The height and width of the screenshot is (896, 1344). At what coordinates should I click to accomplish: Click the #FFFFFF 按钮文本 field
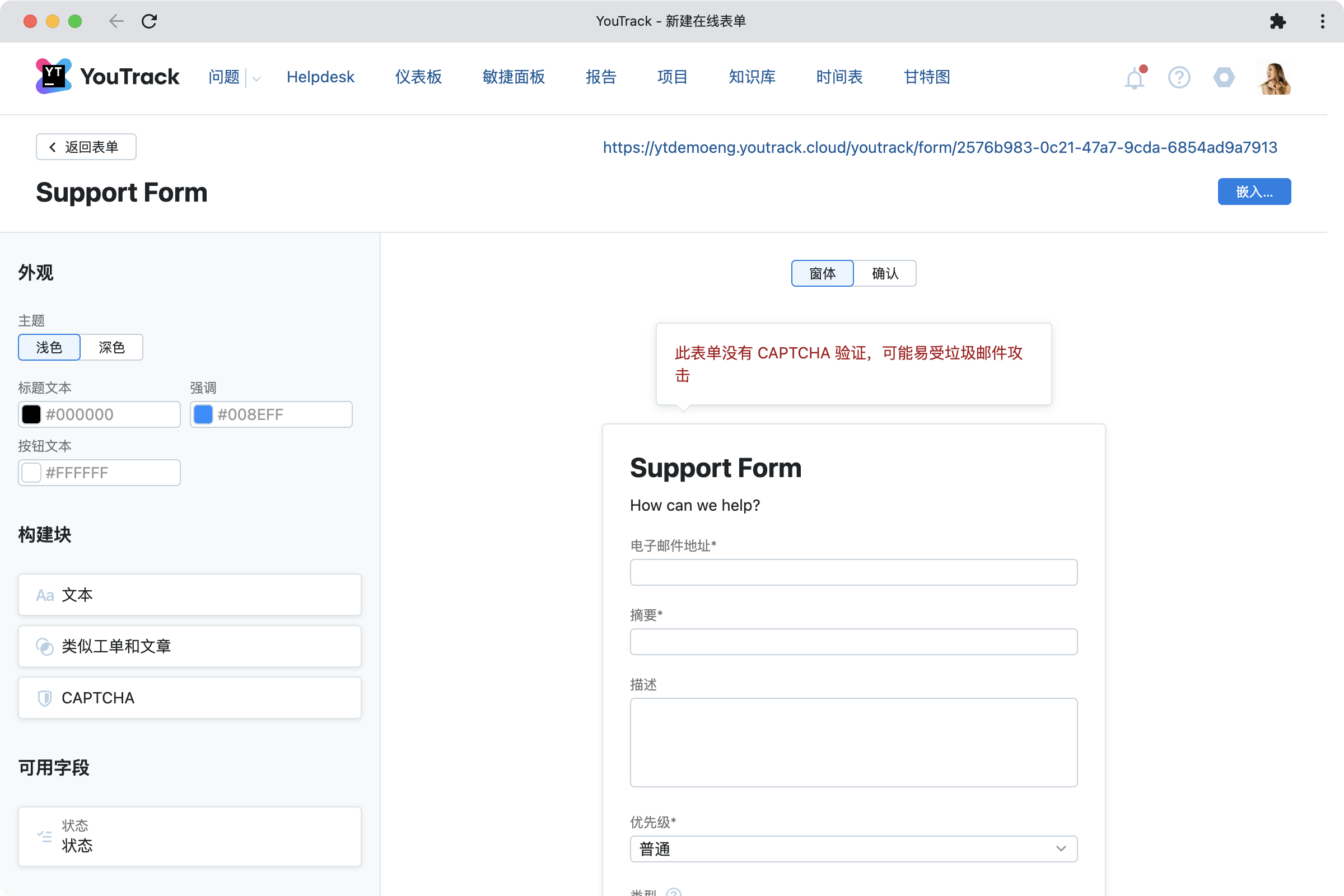(100, 473)
